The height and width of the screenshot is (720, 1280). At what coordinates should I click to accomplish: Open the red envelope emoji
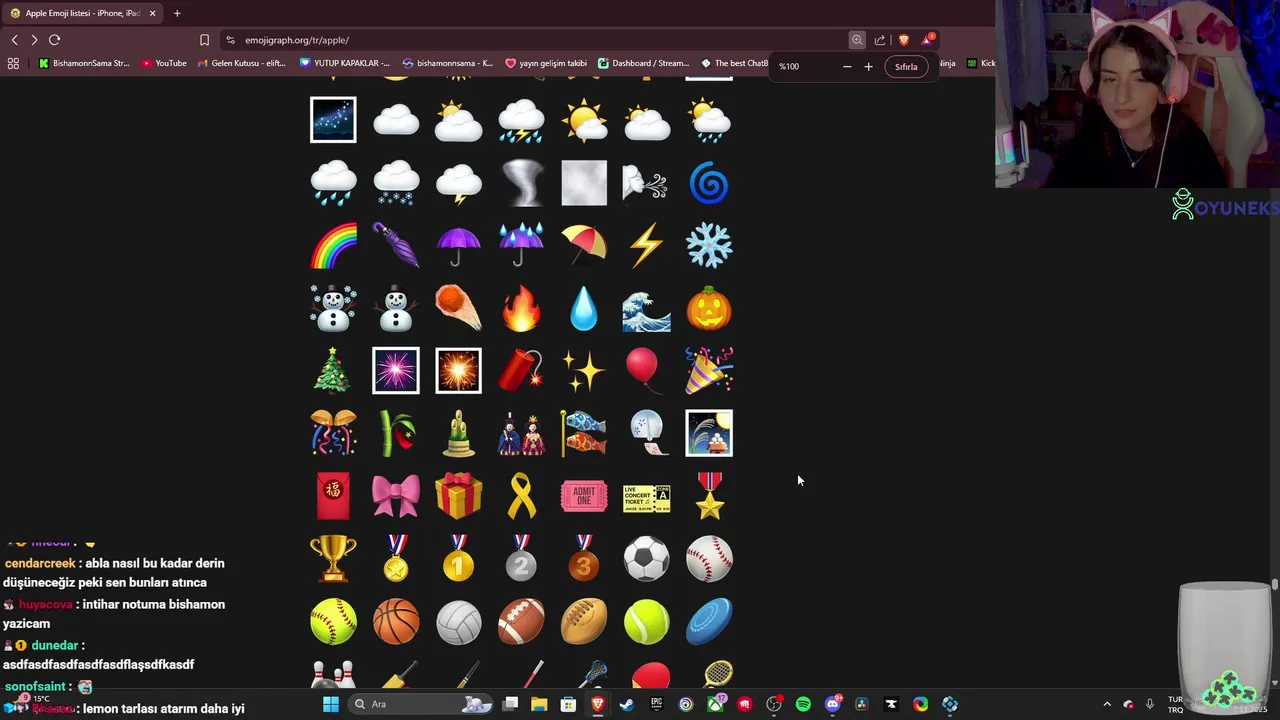click(333, 496)
